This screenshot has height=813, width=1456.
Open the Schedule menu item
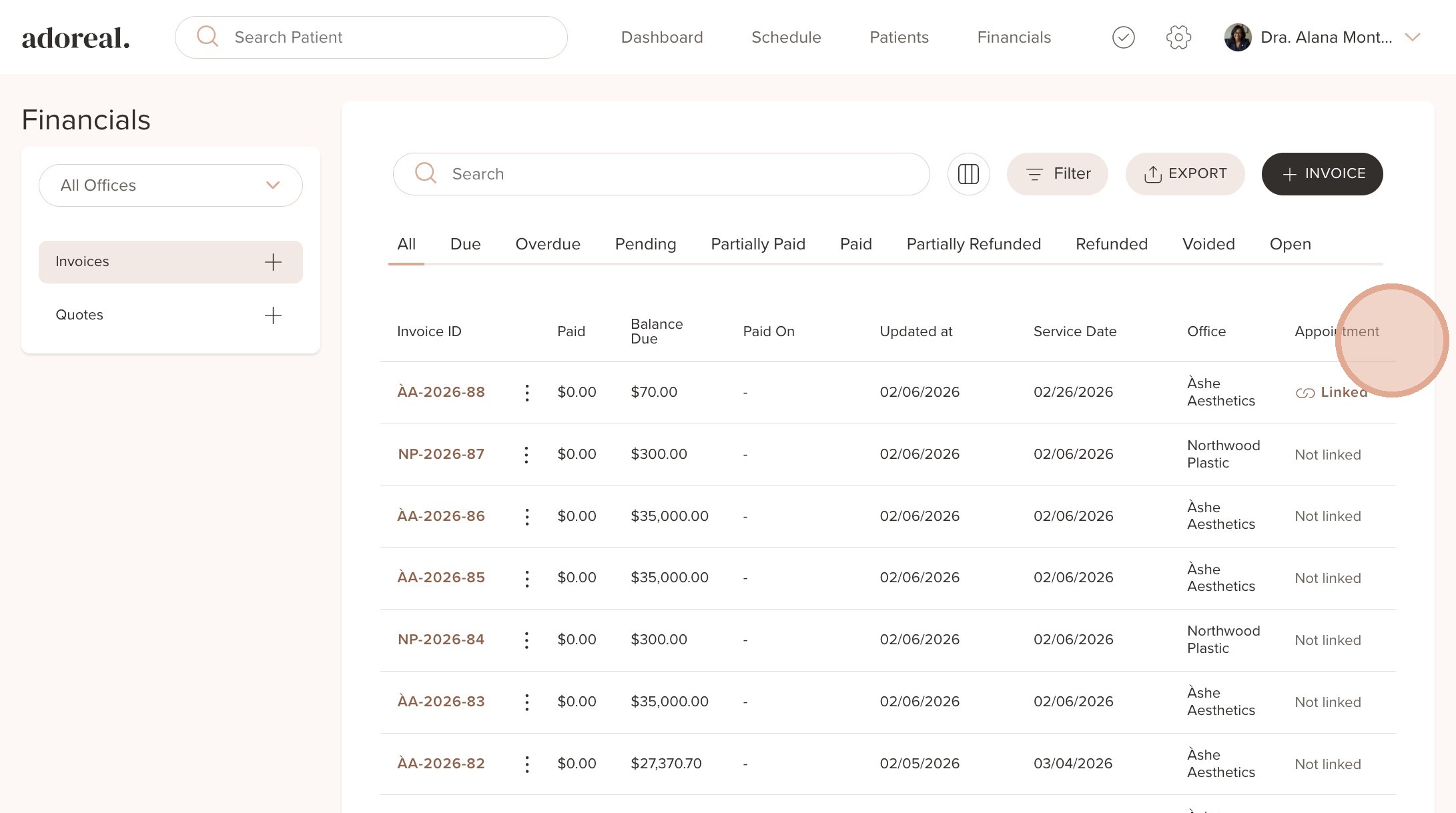click(786, 37)
